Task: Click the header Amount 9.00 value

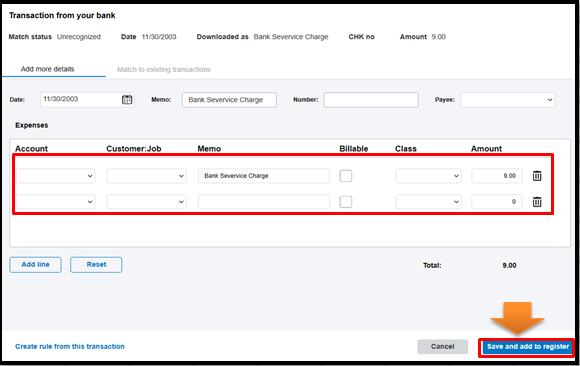Action: coord(438,37)
